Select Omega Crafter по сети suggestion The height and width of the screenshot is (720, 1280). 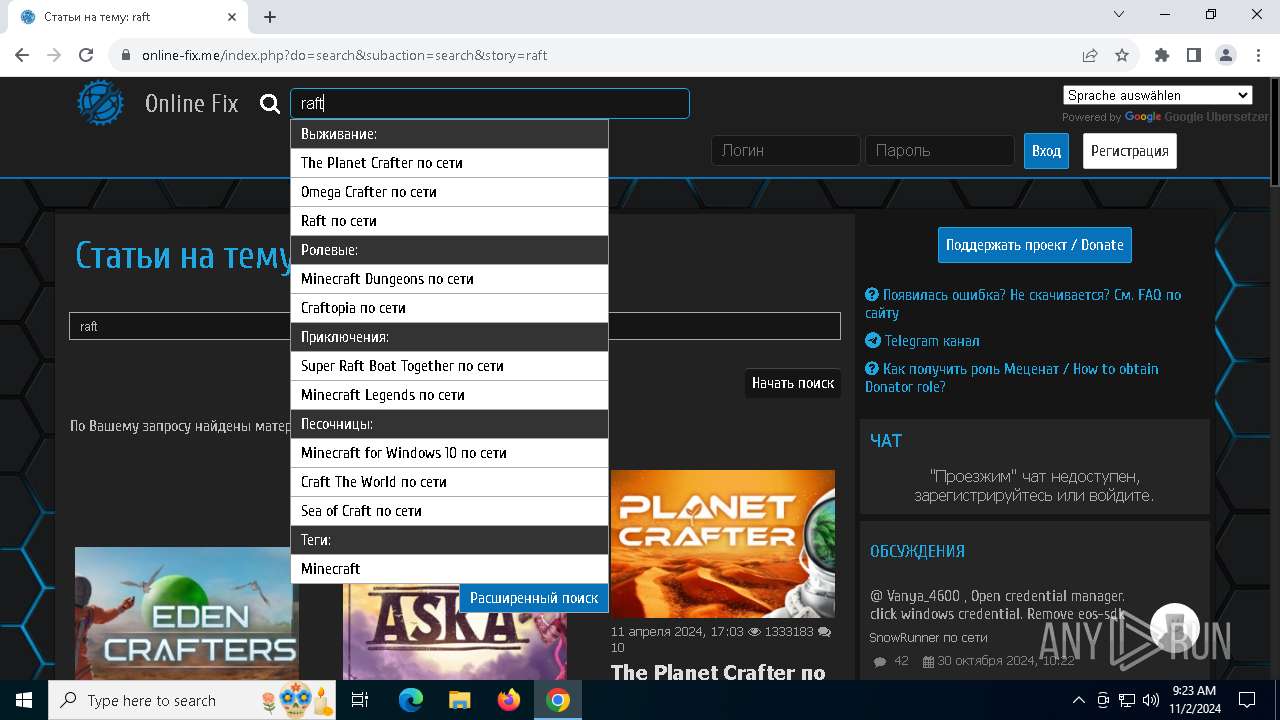click(449, 191)
